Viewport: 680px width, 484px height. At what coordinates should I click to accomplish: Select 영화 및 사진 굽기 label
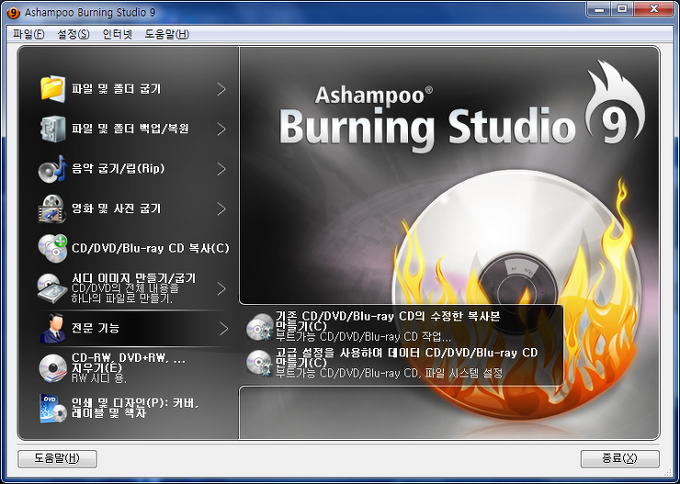click(116, 209)
